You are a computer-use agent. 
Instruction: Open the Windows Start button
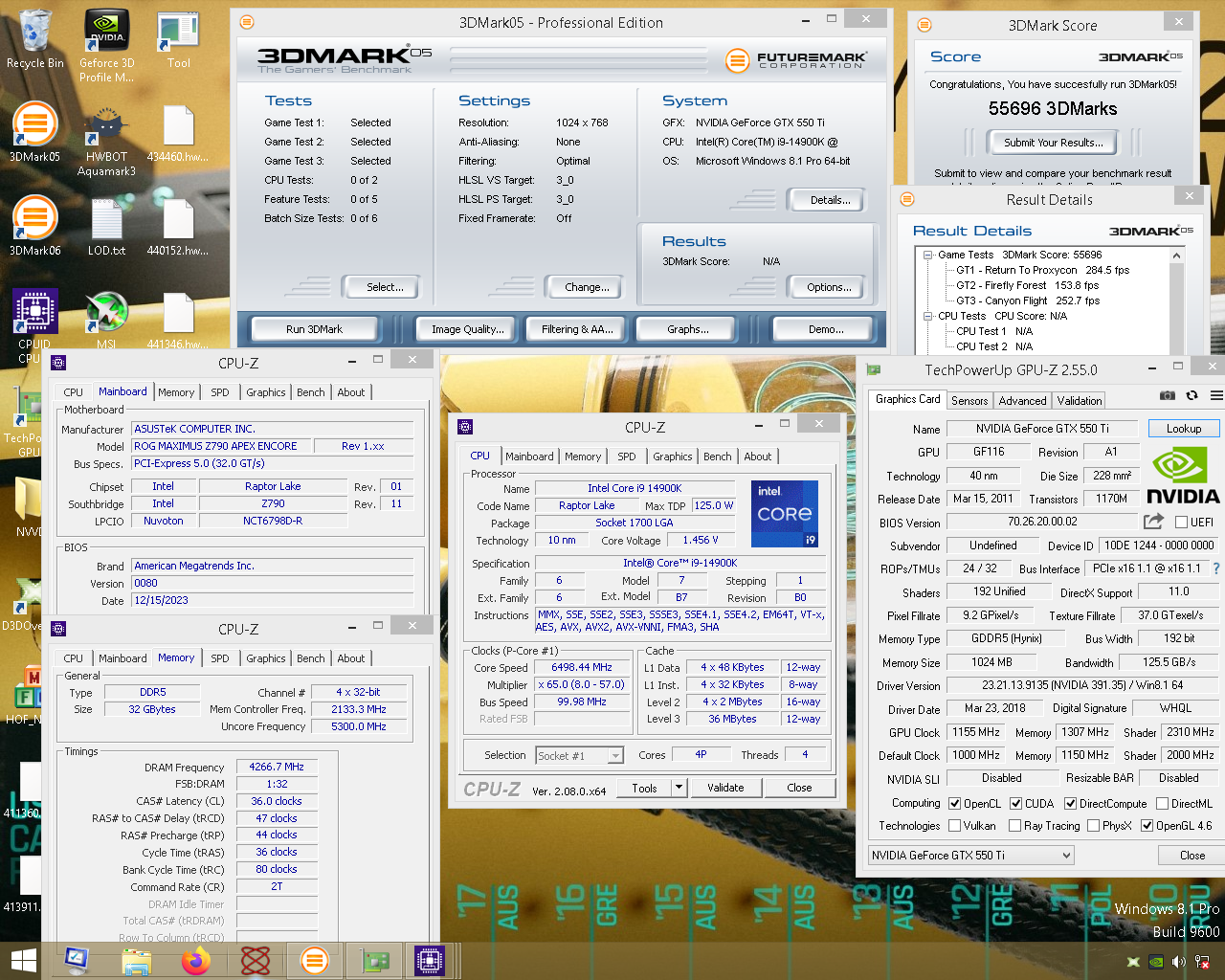(23, 961)
